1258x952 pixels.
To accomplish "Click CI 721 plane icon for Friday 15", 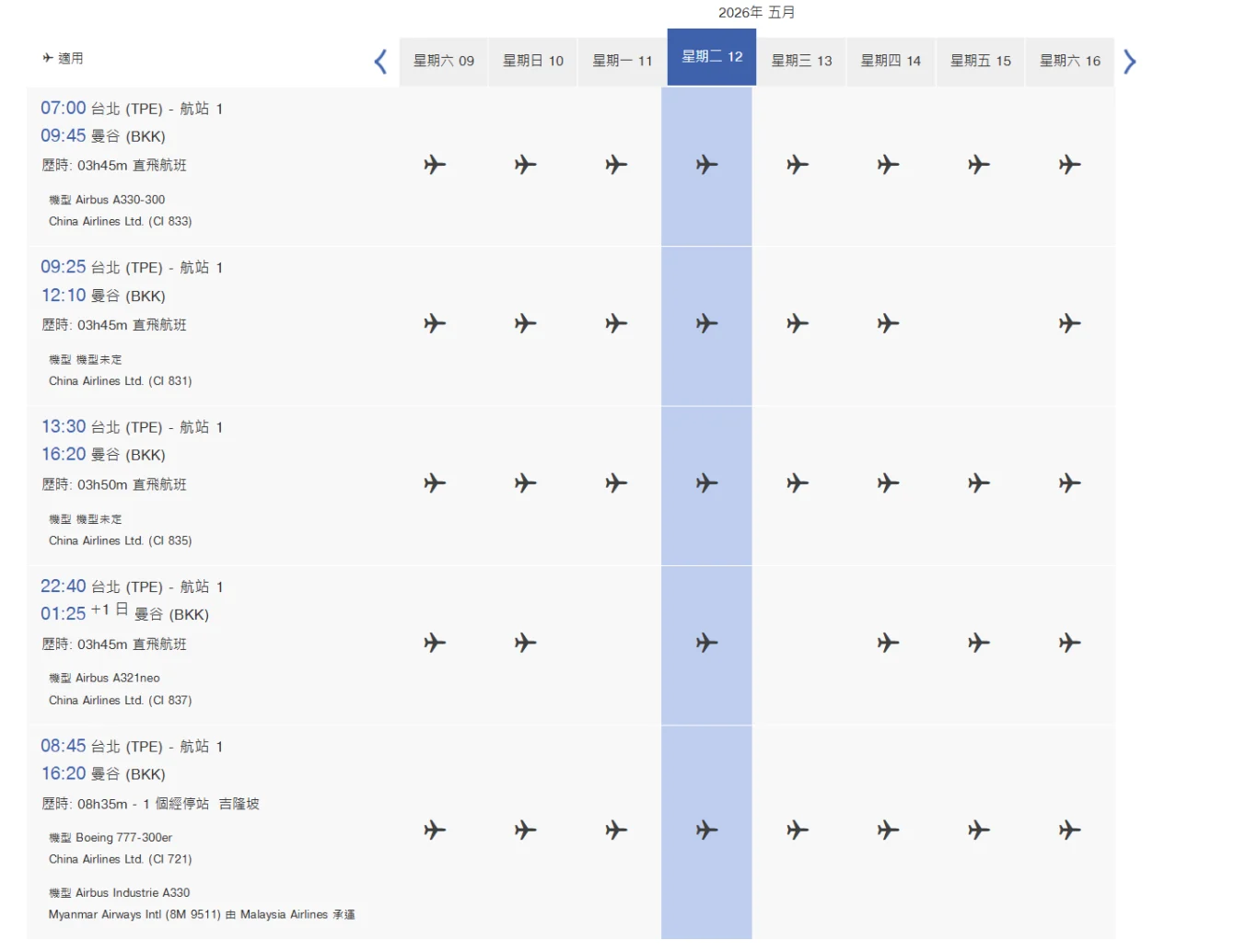I will (979, 830).
